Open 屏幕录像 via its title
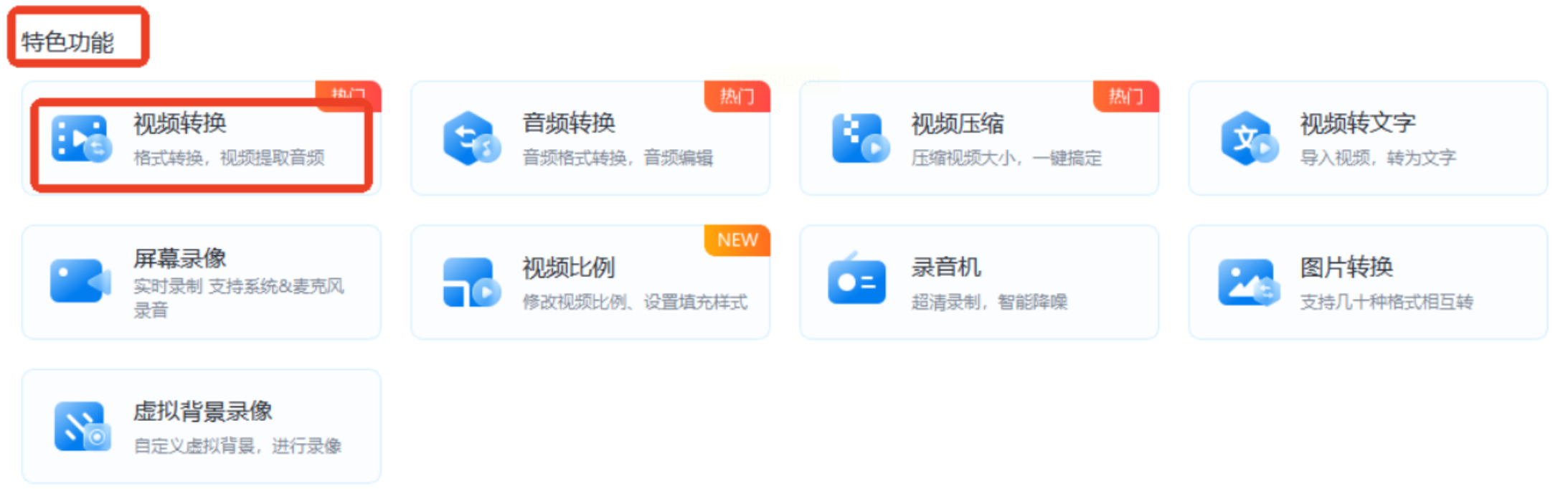 point(180,258)
